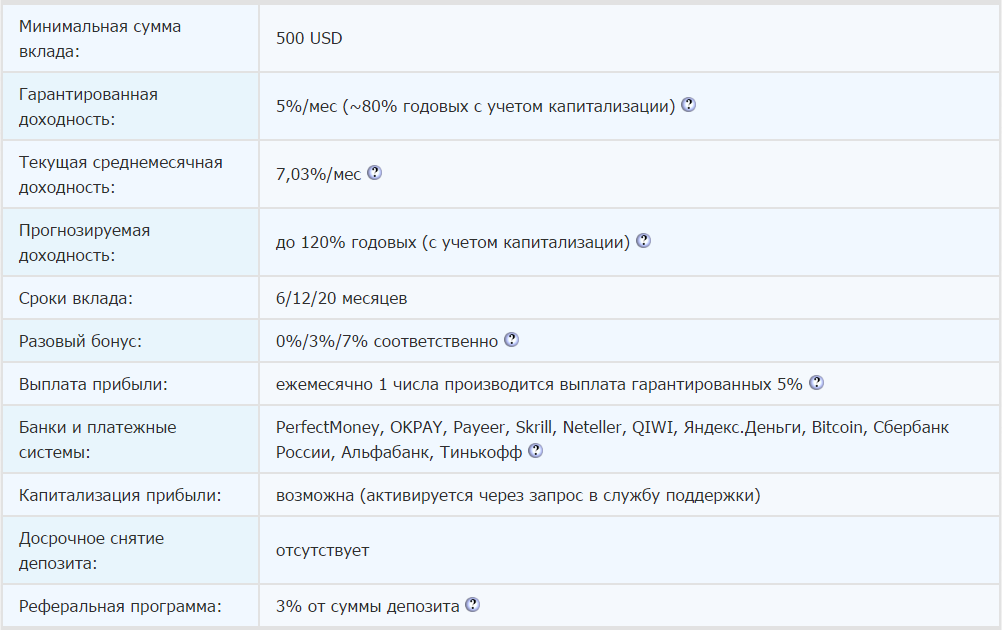
Task: Click the Реферальная программа label
Action: [x=120, y=606]
